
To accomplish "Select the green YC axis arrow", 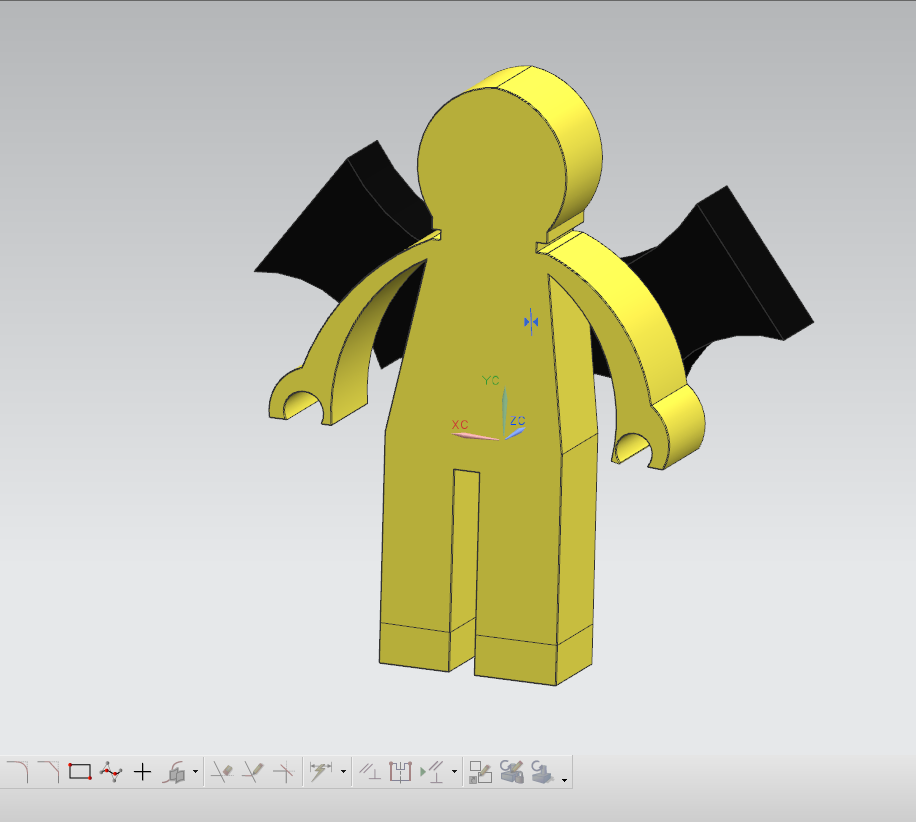I will click(504, 411).
